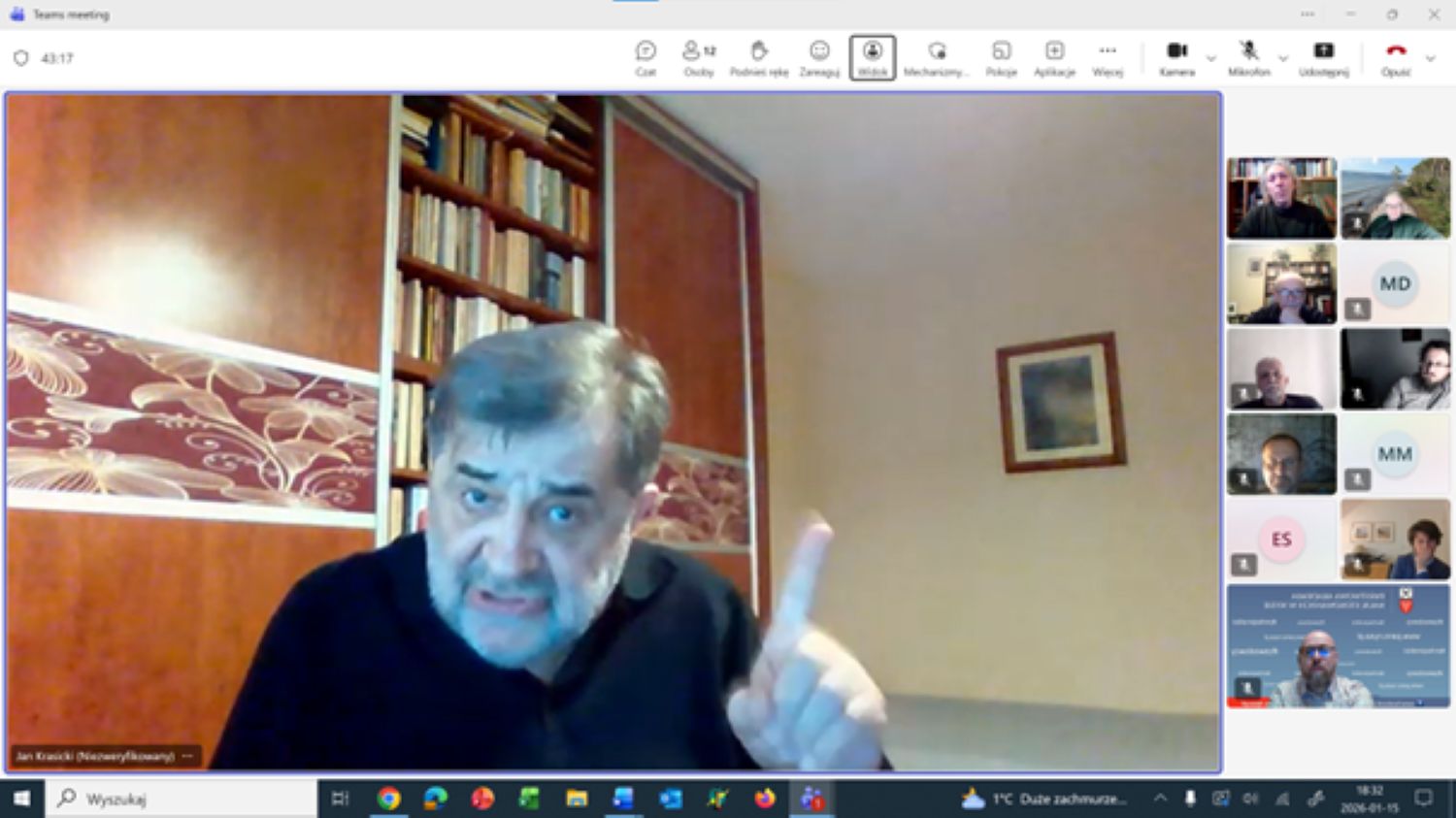
Task: Open the Zareaguj reactions menu
Action: pos(819,57)
